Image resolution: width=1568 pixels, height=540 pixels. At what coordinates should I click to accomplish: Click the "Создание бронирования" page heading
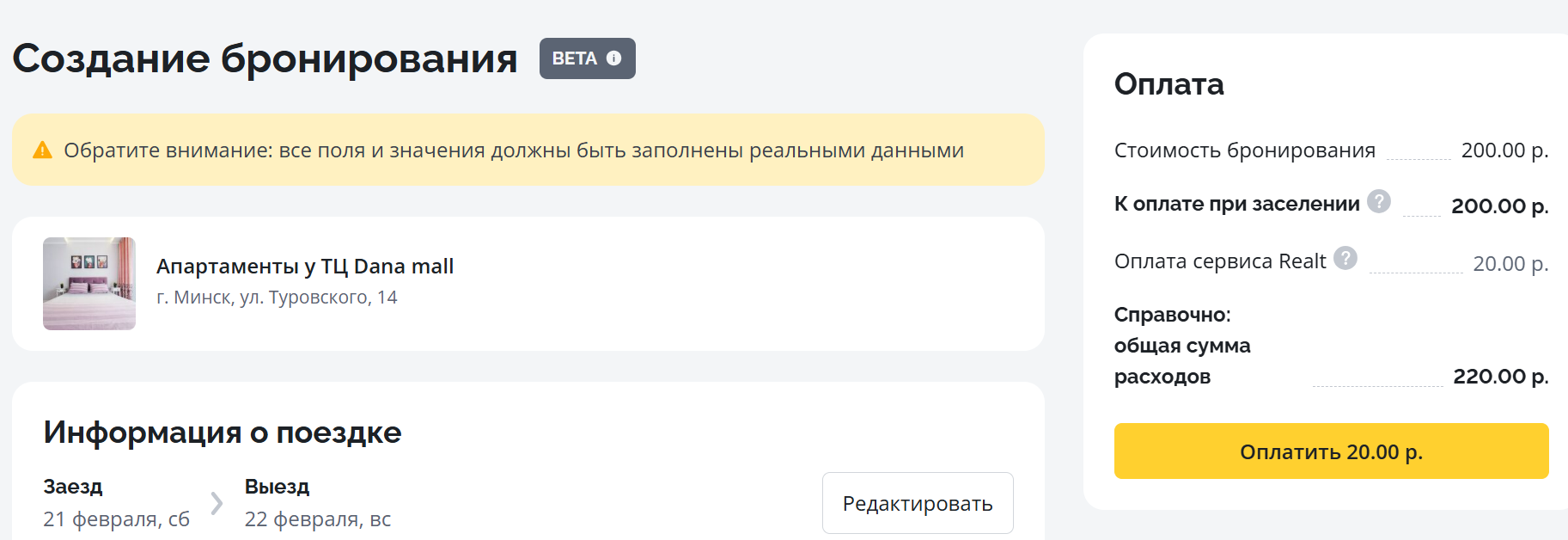pyautogui.click(x=265, y=58)
